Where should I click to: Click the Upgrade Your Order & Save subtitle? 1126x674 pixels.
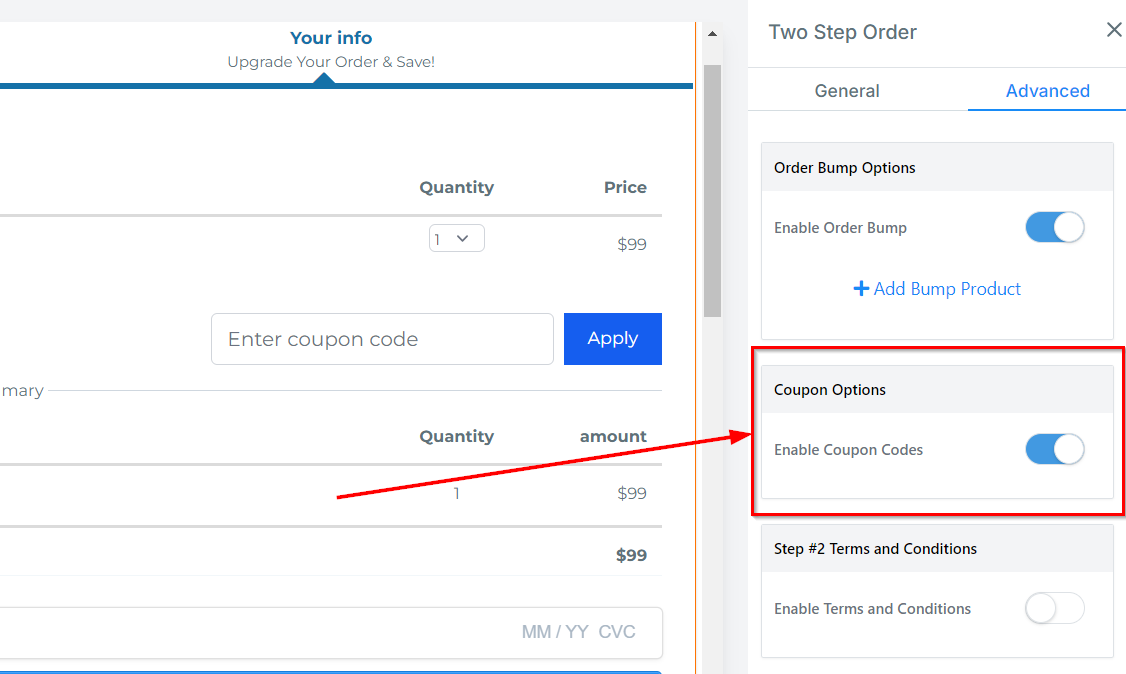(331, 62)
